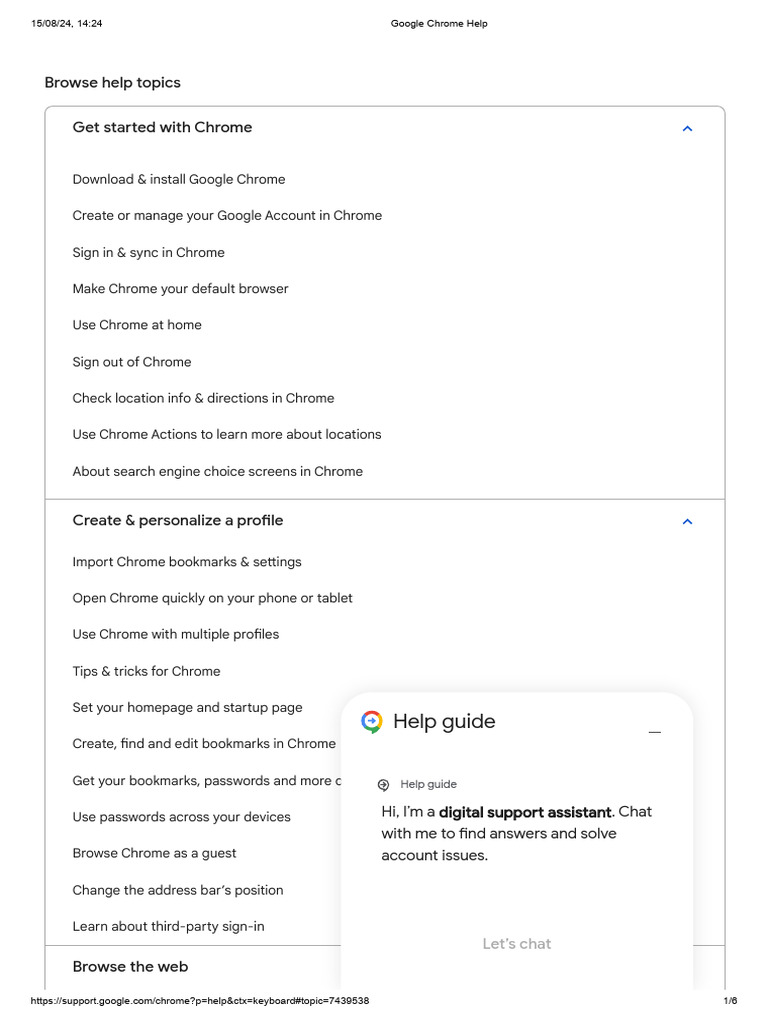Open Download & install Google Chrome
The width and height of the screenshot is (768, 1024).
(x=179, y=180)
